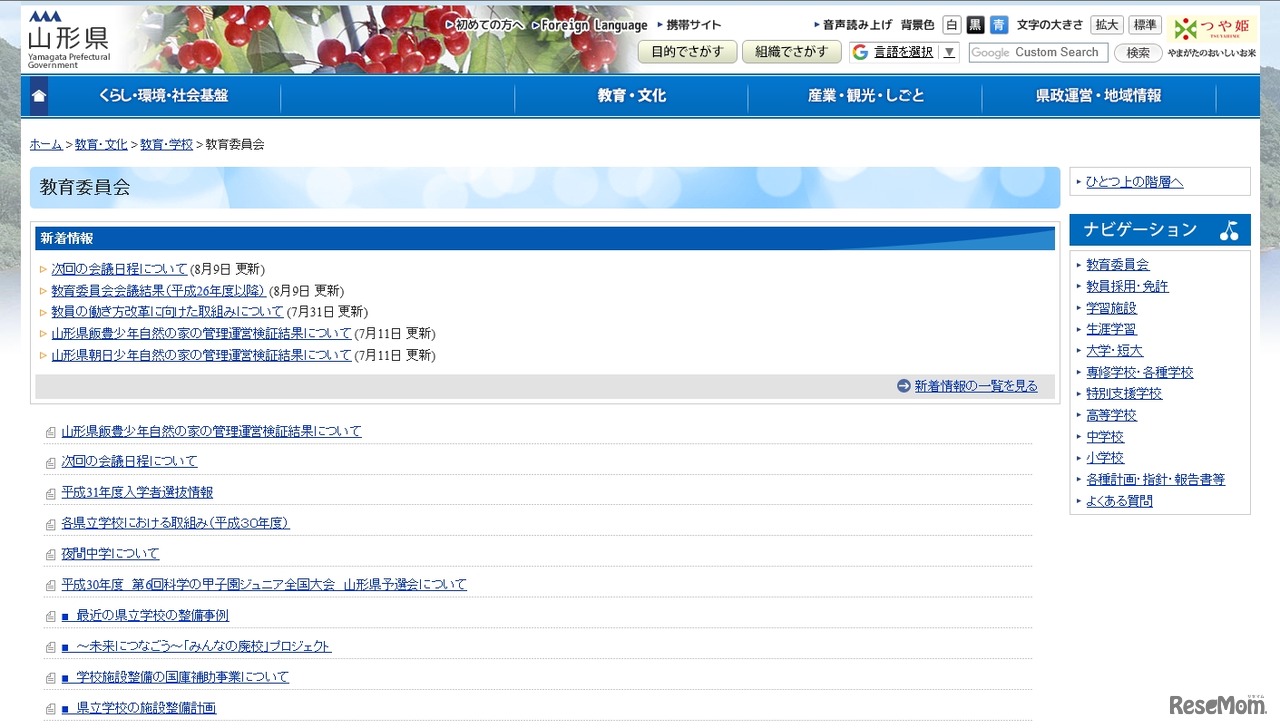Viewport: 1280px width, 728px height.
Task: Enlarge text size with 拡大 button
Action: pos(1107,25)
